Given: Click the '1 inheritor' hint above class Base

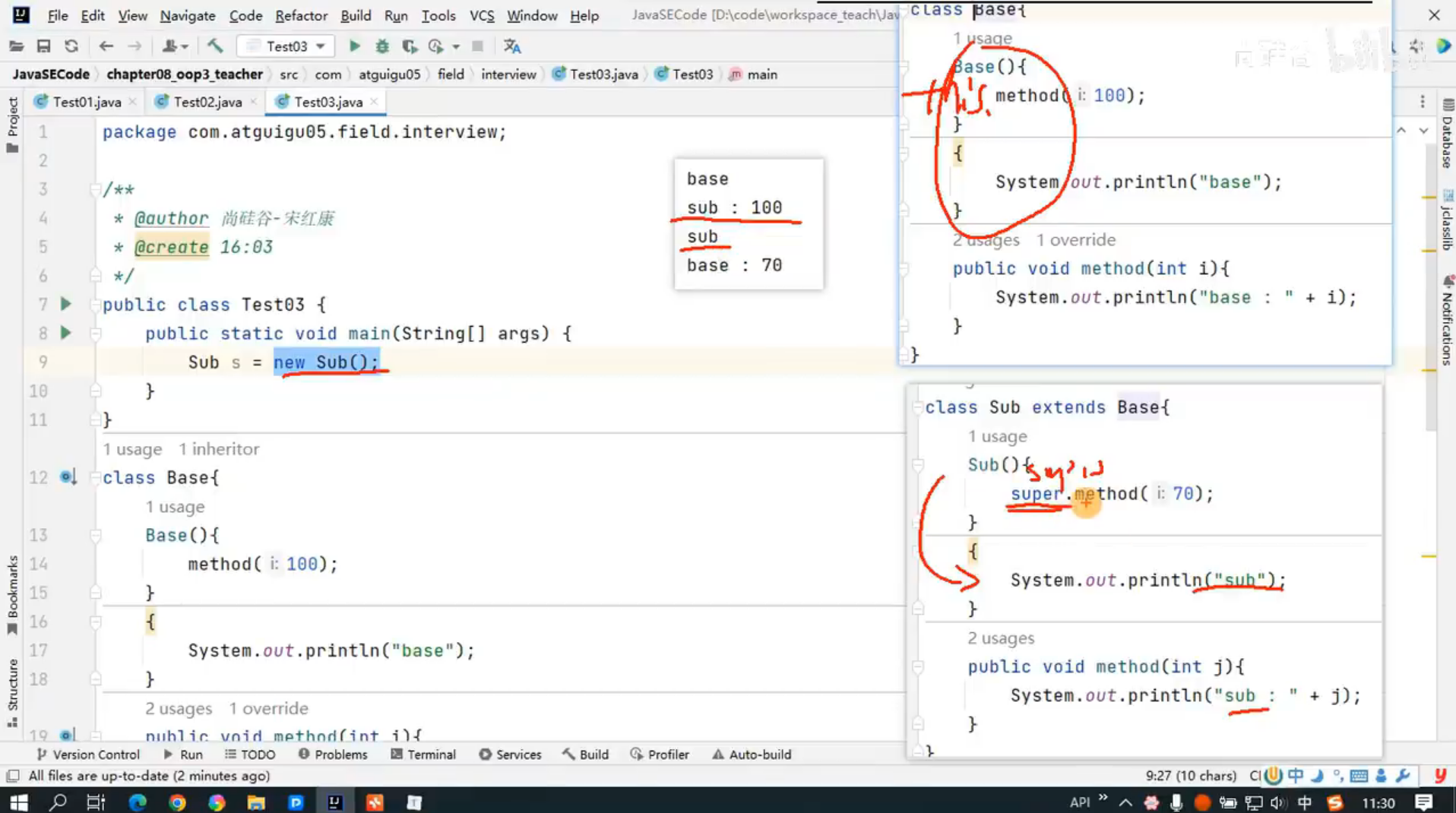Looking at the screenshot, I should (x=219, y=449).
